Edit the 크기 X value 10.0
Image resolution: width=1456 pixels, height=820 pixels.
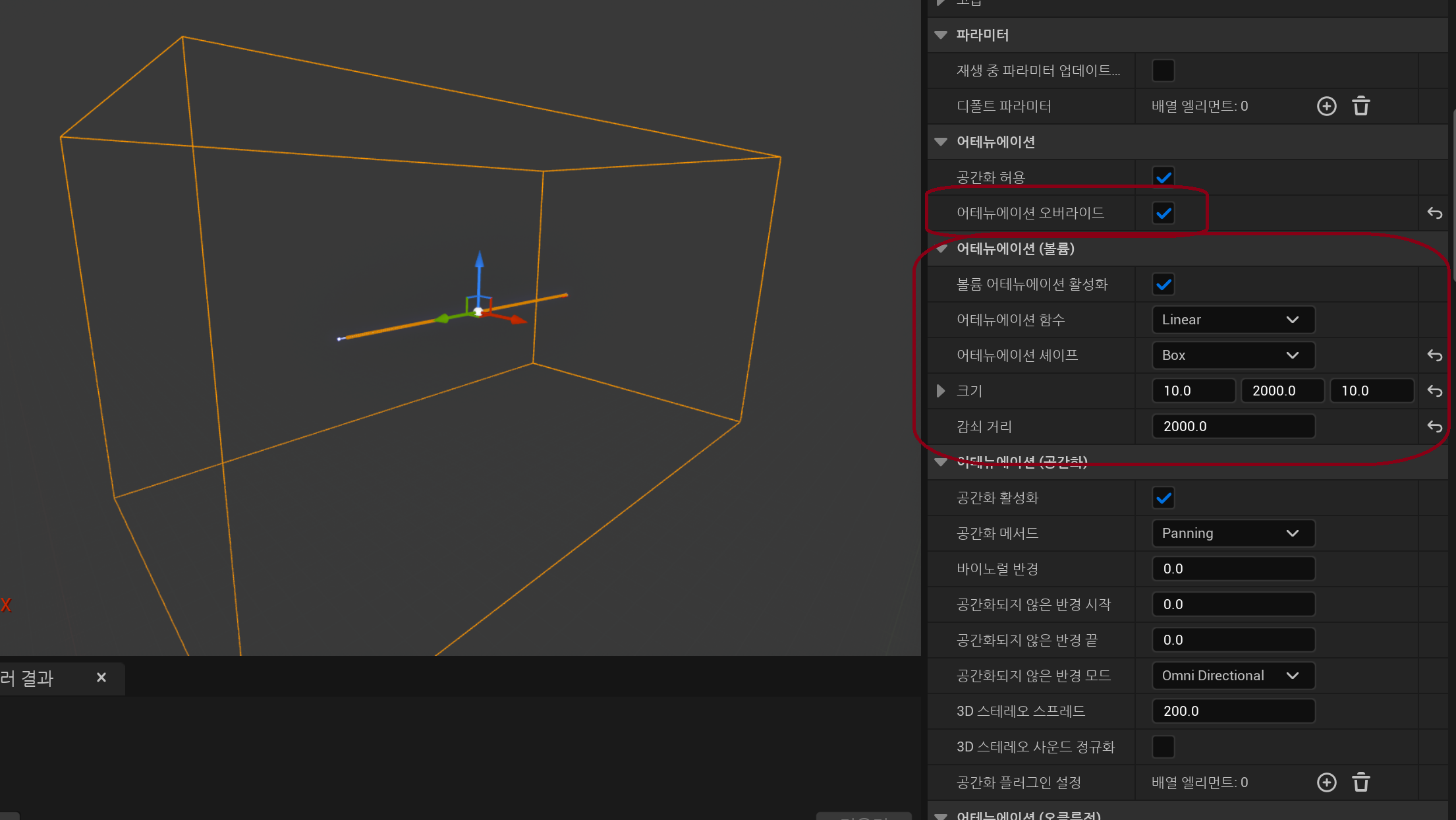coord(1194,391)
